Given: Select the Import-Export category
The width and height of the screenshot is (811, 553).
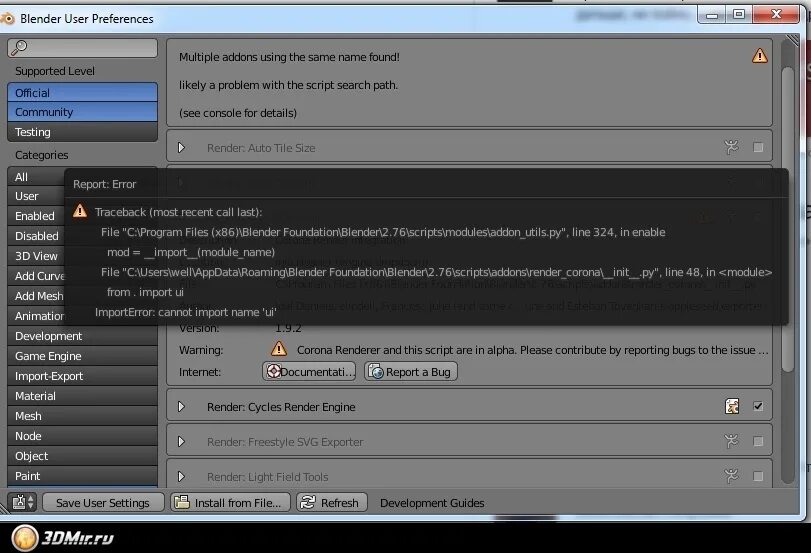Looking at the screenshot, I should [82, 376].
